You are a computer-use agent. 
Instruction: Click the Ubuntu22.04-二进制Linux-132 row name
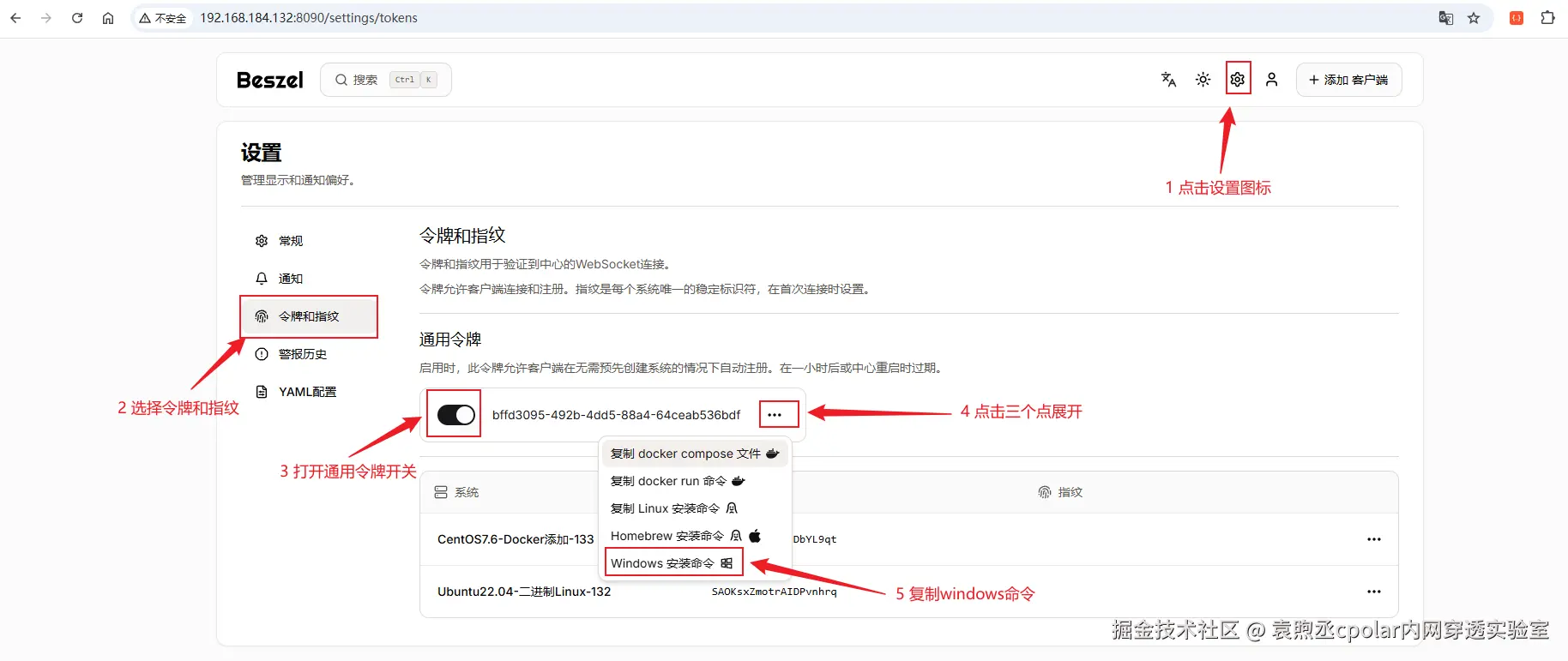coord(524,592)
